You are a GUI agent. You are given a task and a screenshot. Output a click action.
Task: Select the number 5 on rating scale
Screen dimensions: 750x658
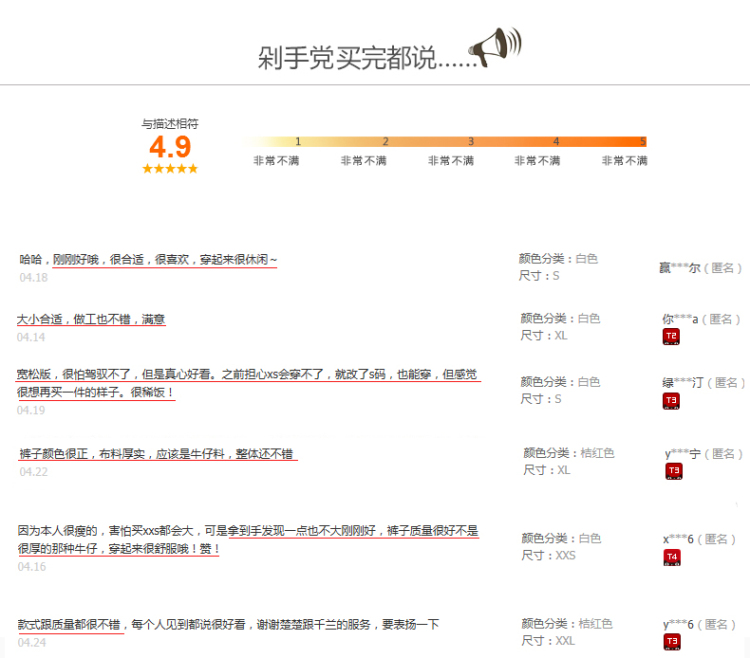tap(643, 142)
